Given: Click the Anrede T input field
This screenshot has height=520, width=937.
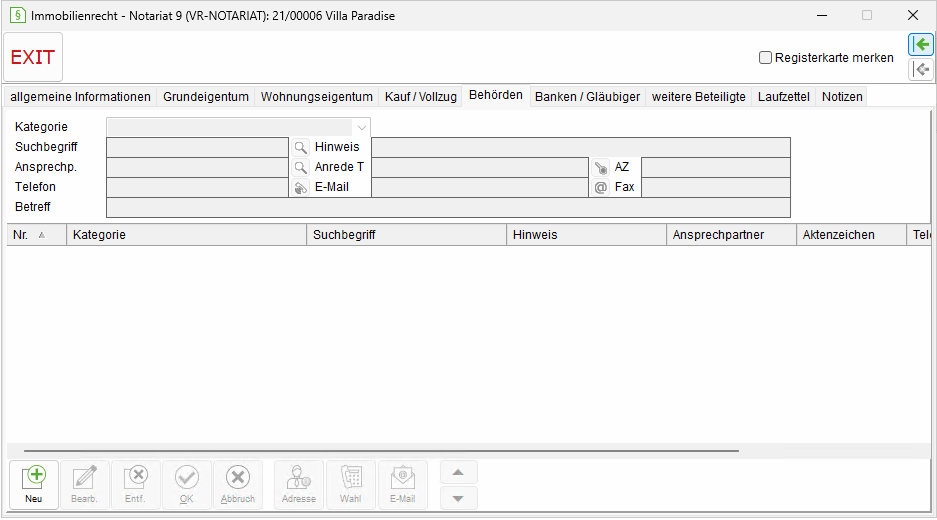Looking at the screenshot, I should click(480, 167).
